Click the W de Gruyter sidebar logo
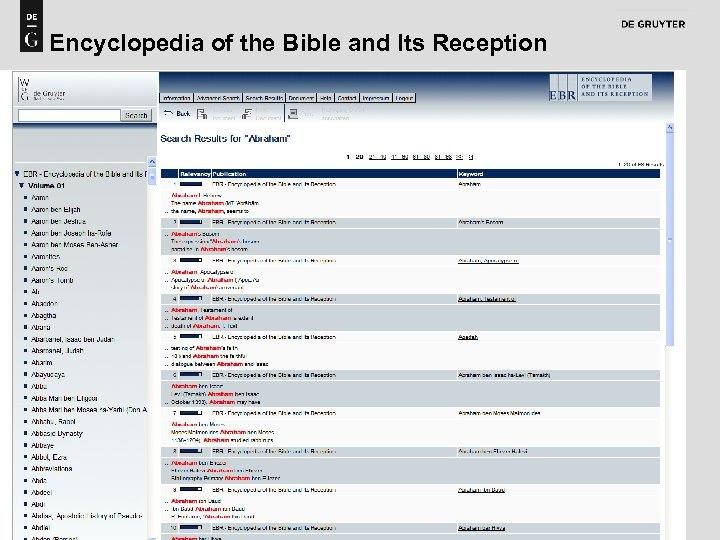 (x=42, y=89)
